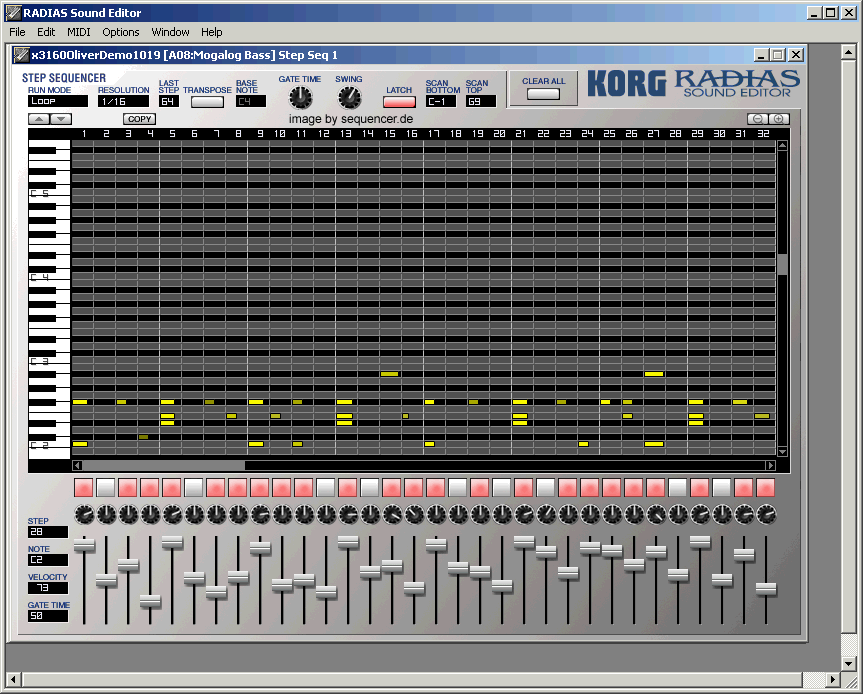
Task: Click the C2 piano key
Action: point(49,445)
